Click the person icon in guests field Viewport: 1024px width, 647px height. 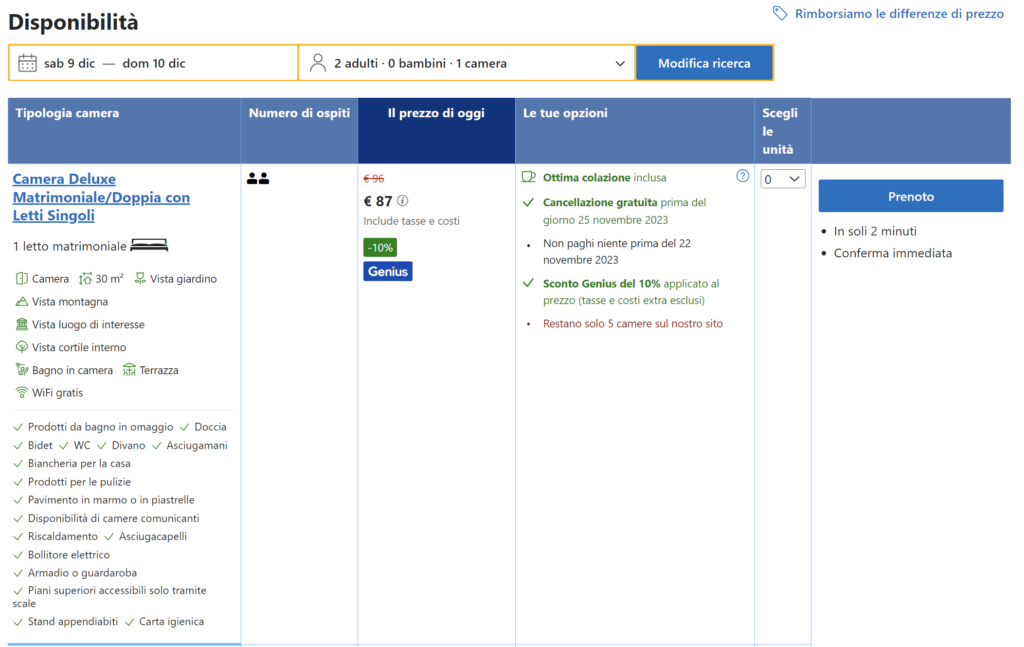click(318, 63)
